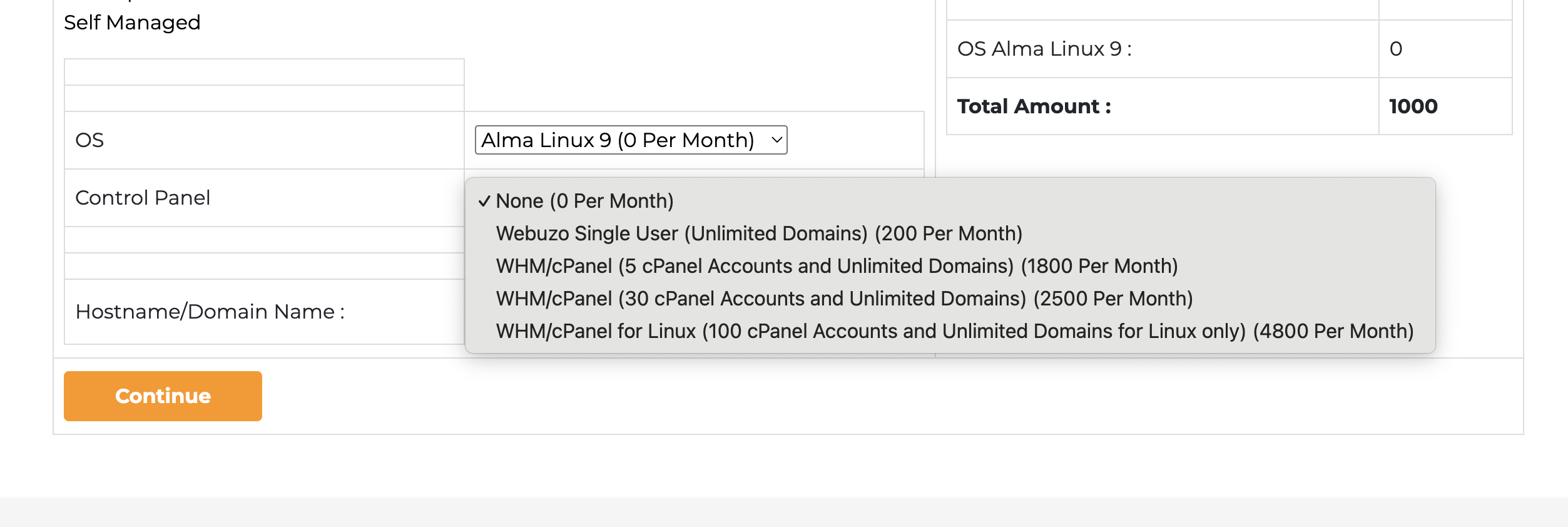Click the Control Panel field label
This screenshot has height=527, width=1568.
pyautogui.click(x=143, y=198)
